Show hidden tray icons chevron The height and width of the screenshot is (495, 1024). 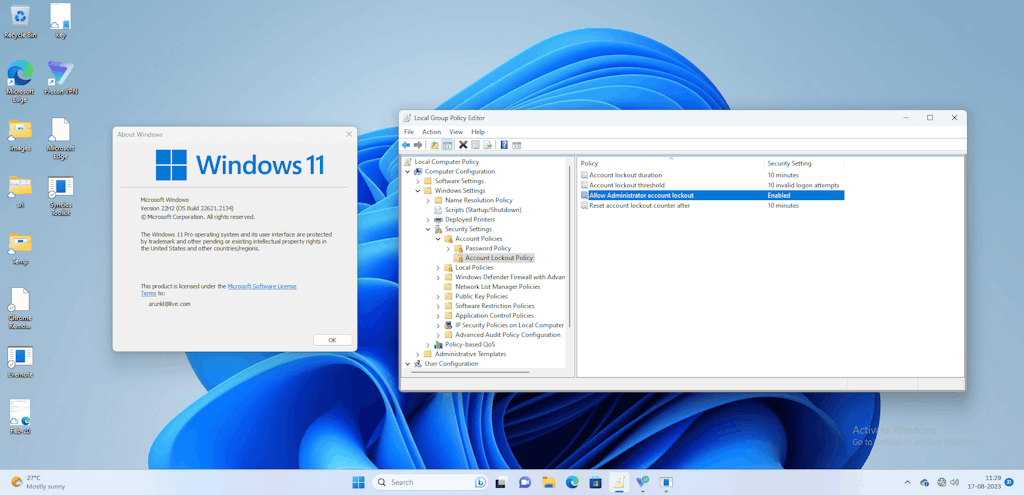click(x=907, y=483)
